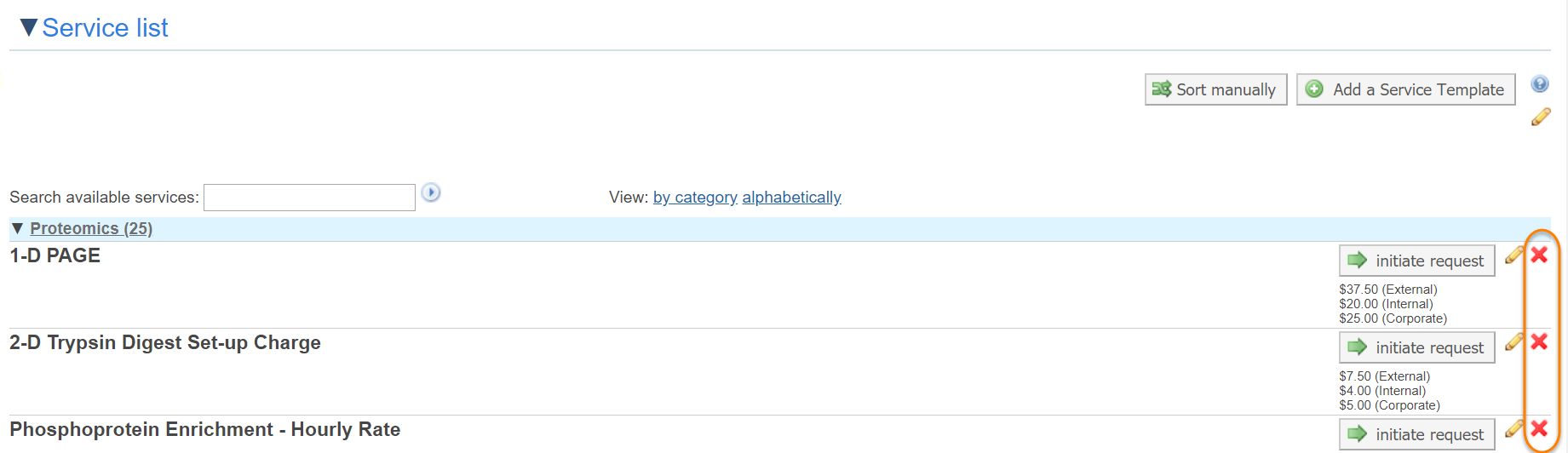1568x453 pixels.
Task: Delete the 2-D Trypsin Digest Set-up Charge service
Action: tap(1539, 341)
